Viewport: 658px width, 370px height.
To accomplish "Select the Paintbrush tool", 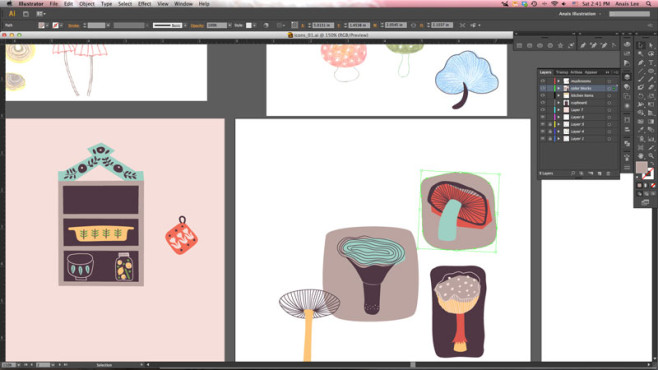I will click(641, 79).
